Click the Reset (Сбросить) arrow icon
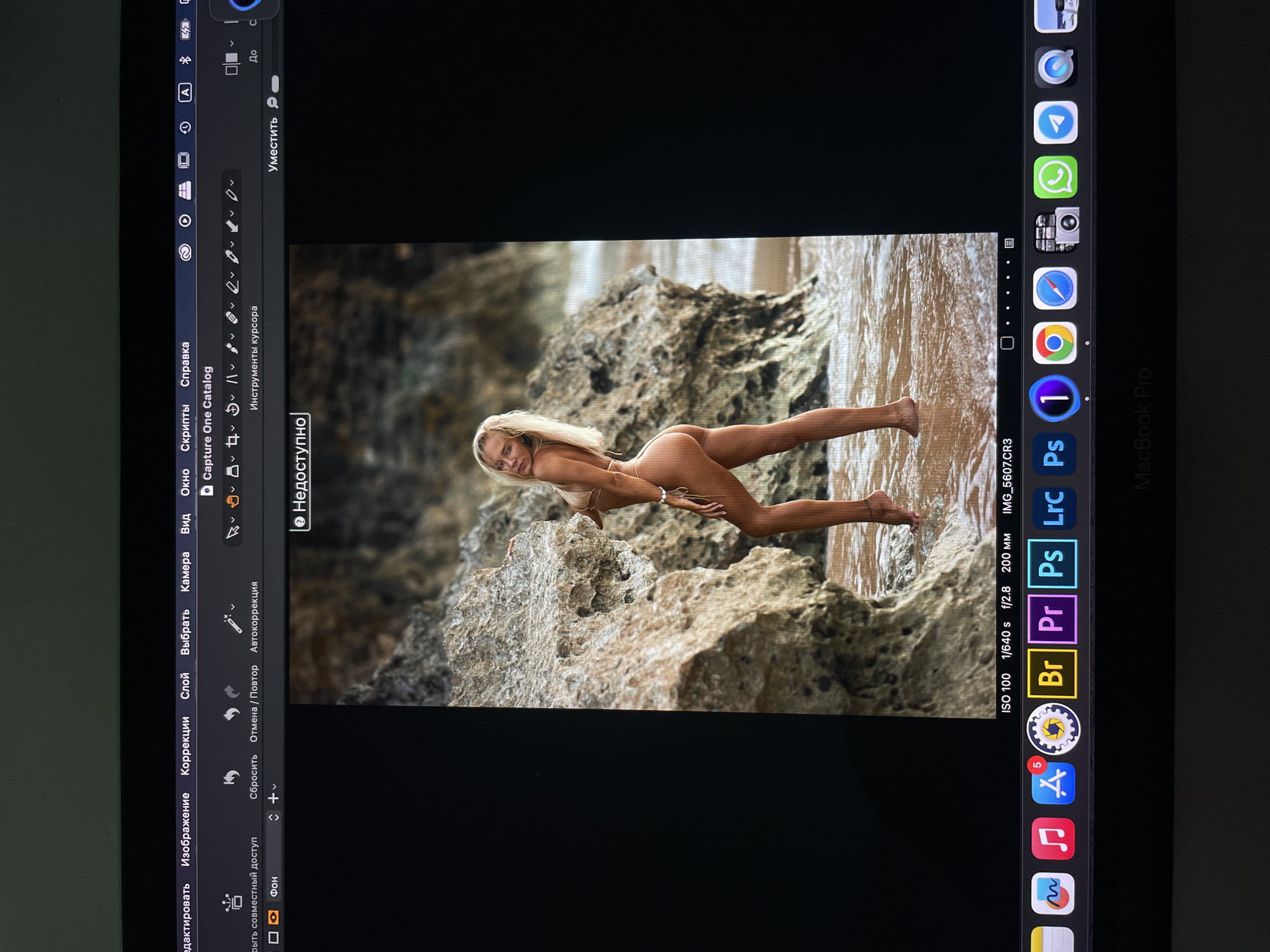Screen dimensions: 1270x952 [x=232, y=777]
